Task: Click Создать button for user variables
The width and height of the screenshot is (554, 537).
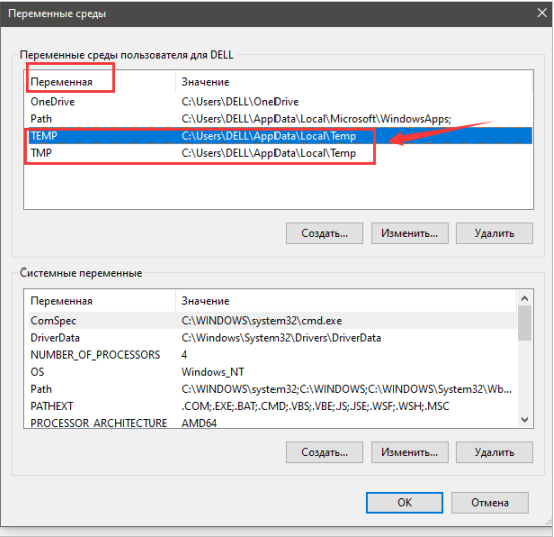Action: pyautogui.click(x=324, y=233)
